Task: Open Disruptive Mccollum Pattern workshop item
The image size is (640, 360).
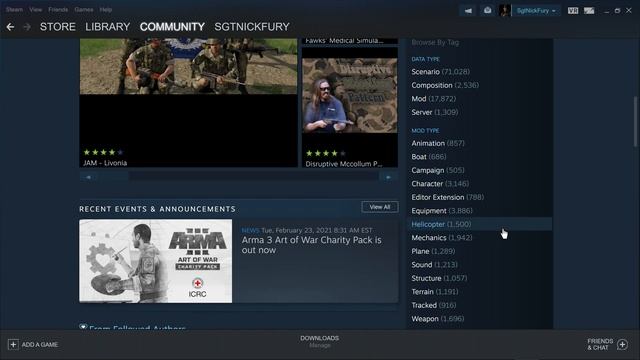Action: (x=350, y=108)
